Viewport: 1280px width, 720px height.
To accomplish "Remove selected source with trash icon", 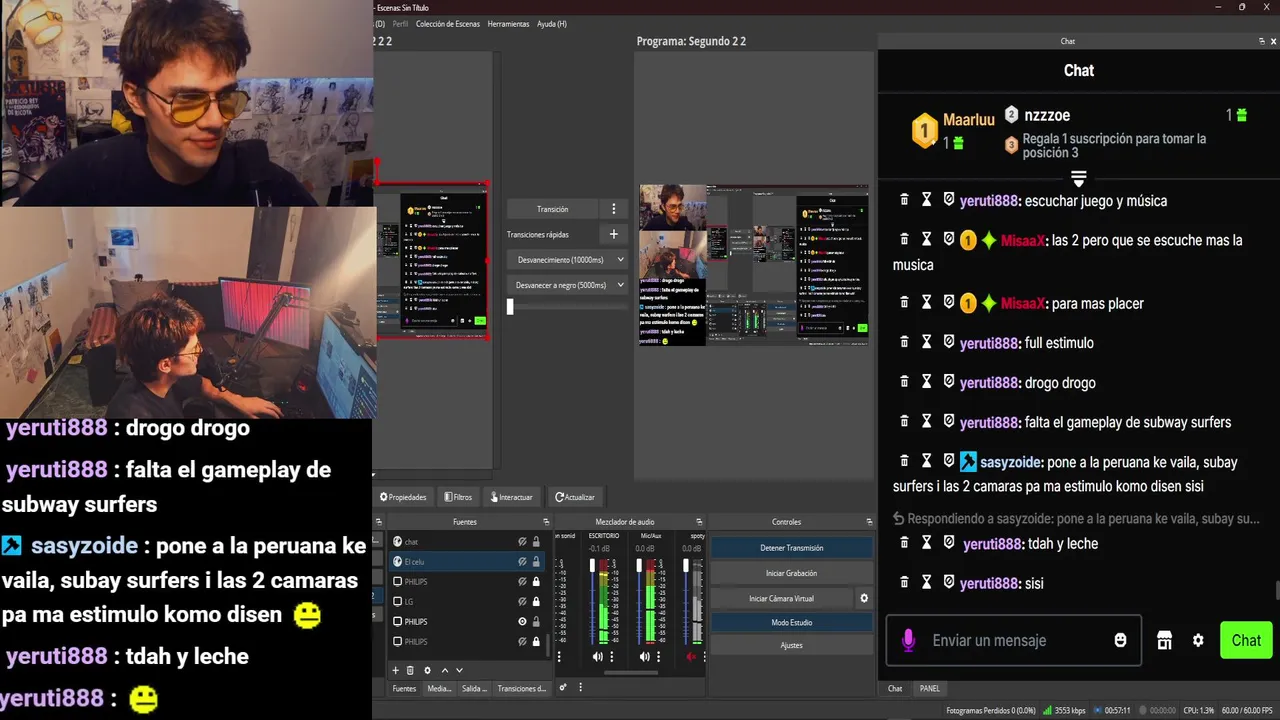I will (x=410, y=670).
